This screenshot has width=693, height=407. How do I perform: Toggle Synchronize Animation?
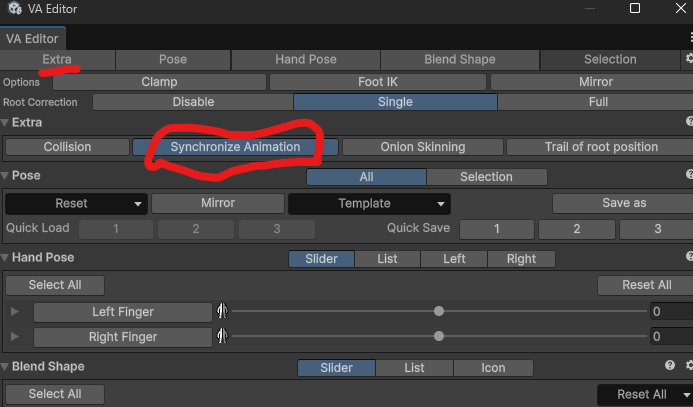[x=235, y=147]
